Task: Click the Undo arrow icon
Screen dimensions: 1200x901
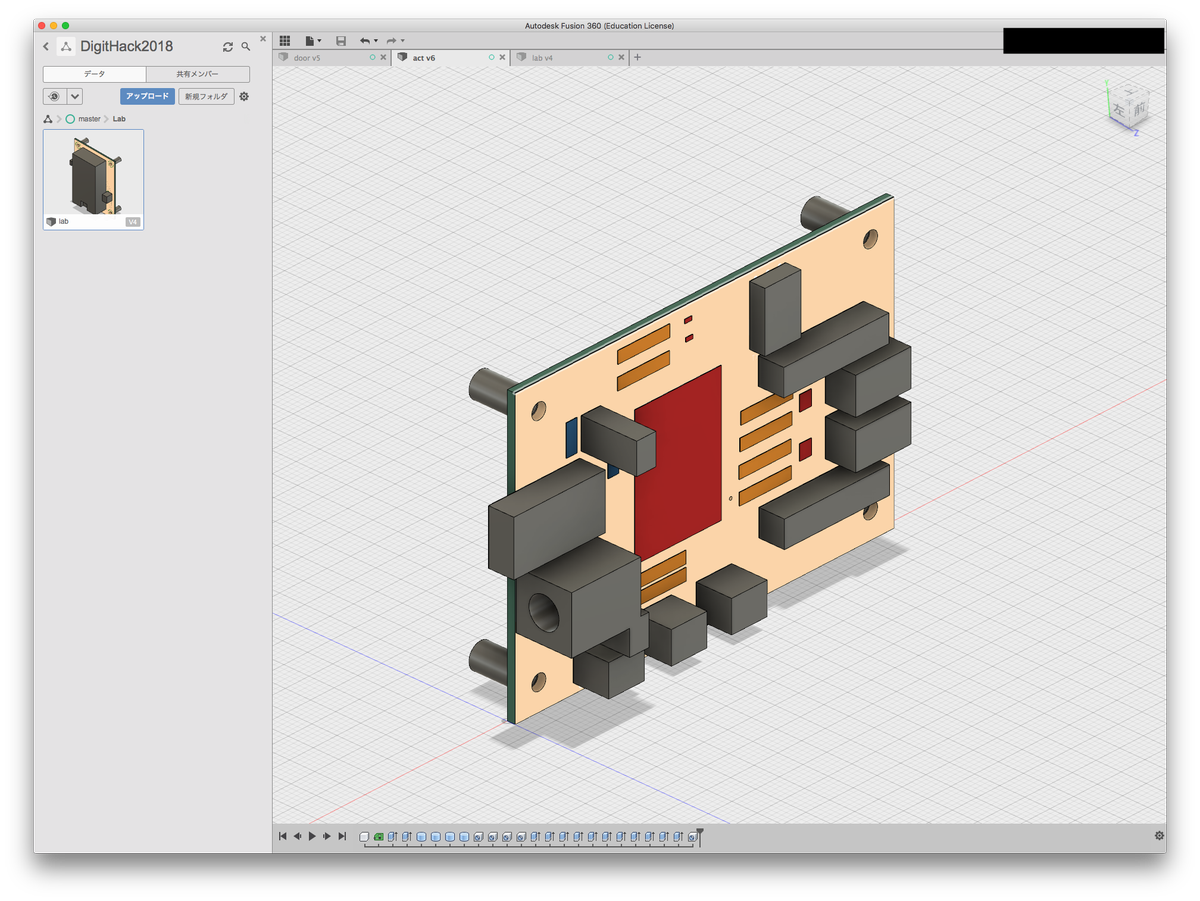Action: pos(366,40)
